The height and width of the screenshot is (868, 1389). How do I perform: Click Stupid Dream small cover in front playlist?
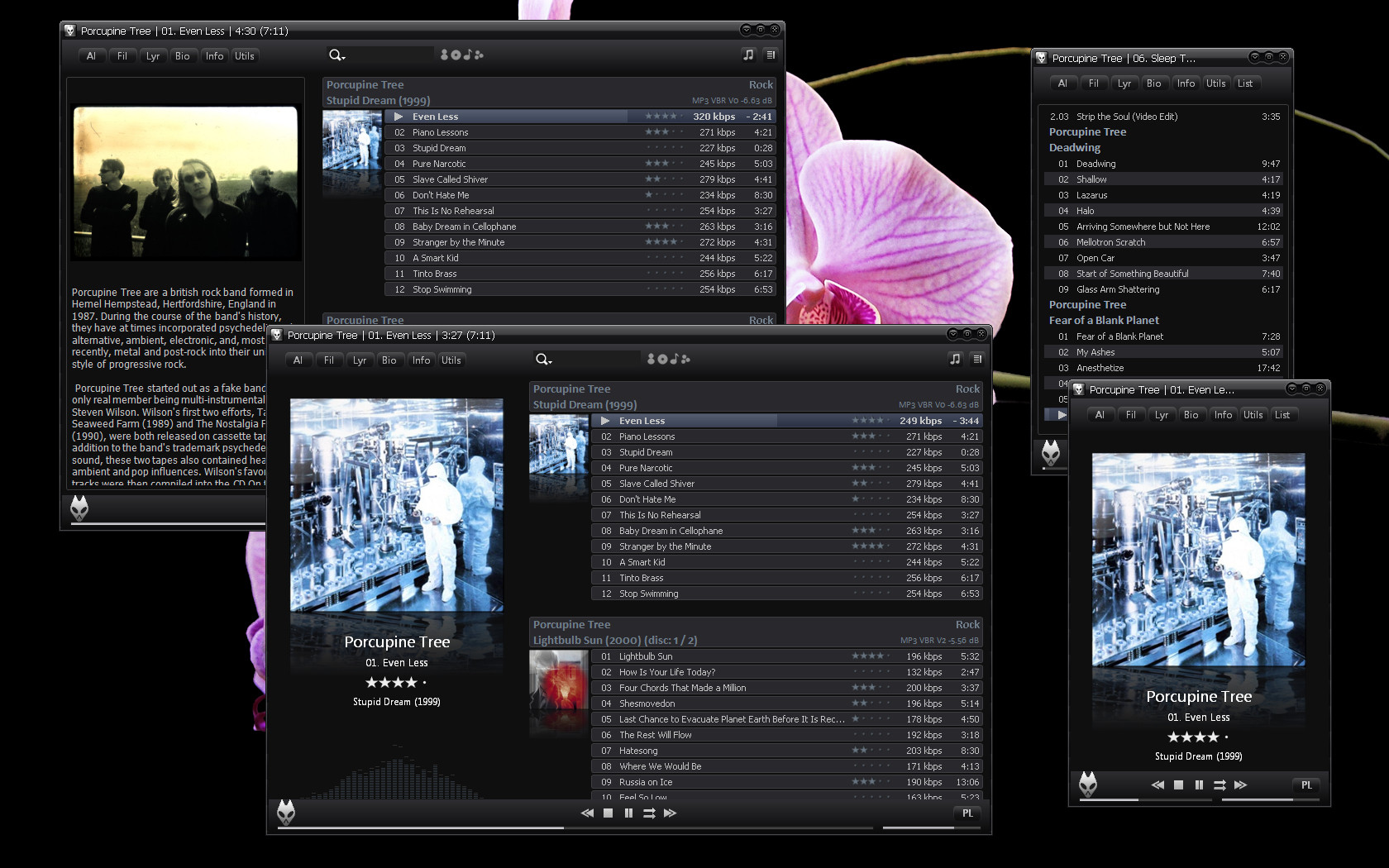pos(559,444)
